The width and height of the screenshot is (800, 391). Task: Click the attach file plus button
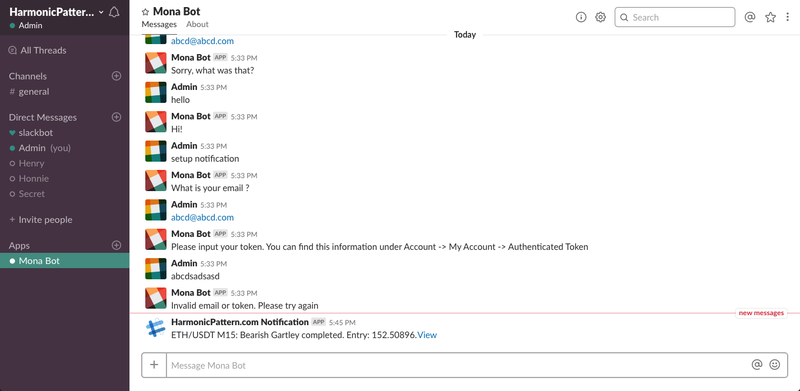(x=154, y=365)
